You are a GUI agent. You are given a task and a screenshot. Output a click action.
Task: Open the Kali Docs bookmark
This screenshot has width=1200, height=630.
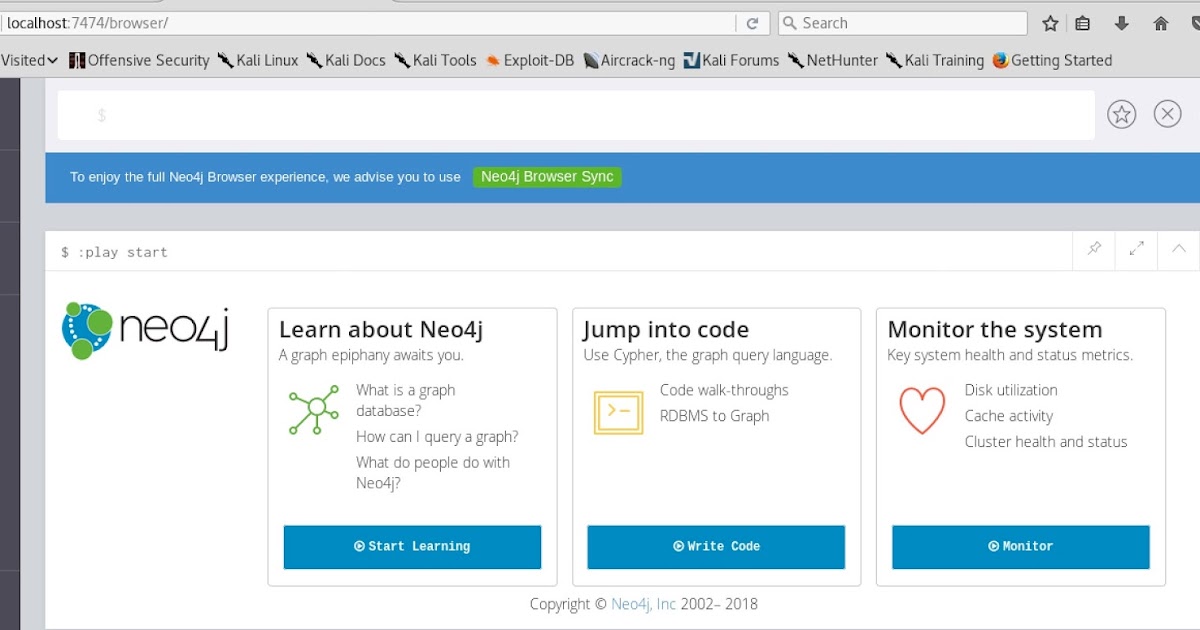tap(345, 60)
